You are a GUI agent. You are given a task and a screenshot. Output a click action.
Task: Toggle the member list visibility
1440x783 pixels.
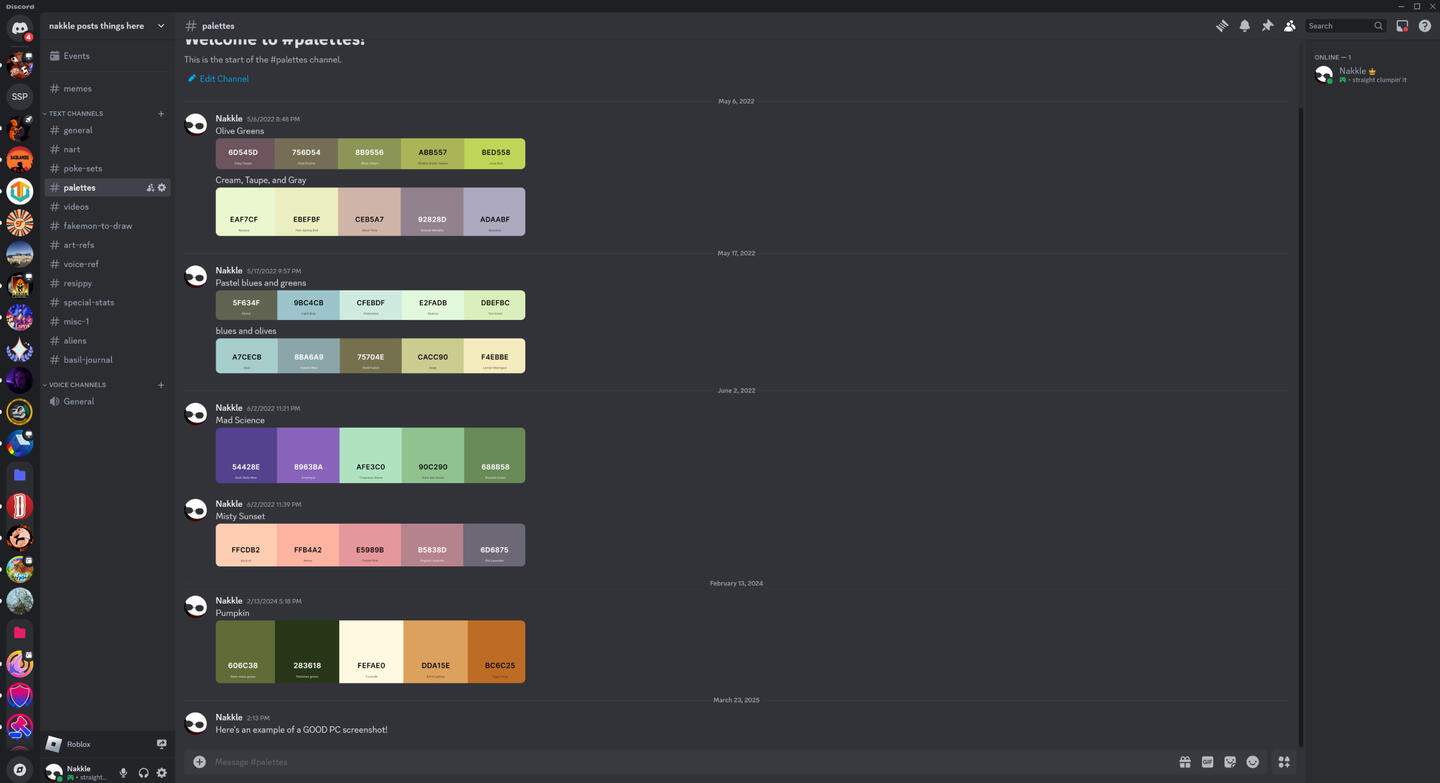(1290, 26)
